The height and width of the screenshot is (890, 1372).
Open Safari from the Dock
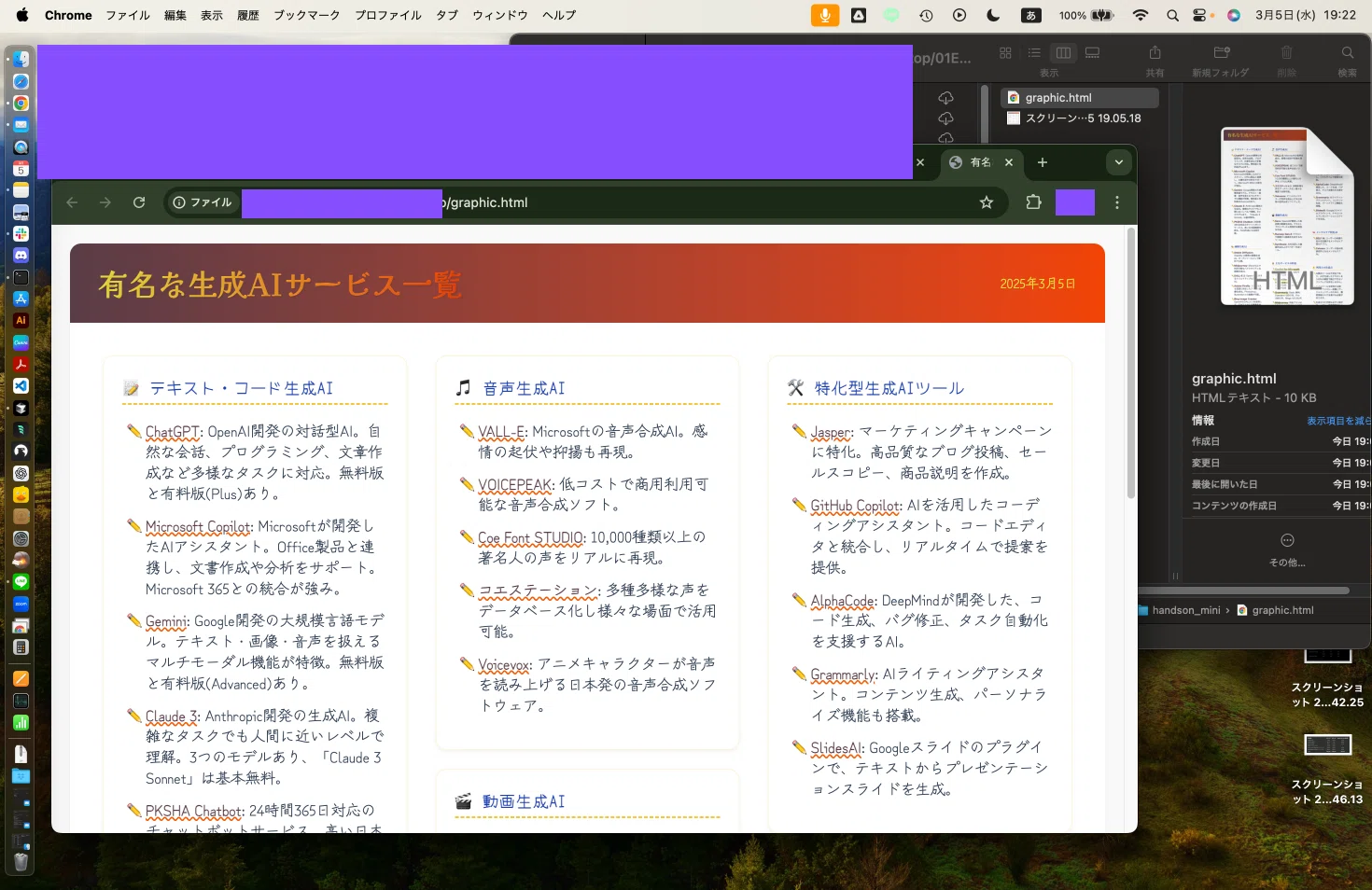(21, 81)
